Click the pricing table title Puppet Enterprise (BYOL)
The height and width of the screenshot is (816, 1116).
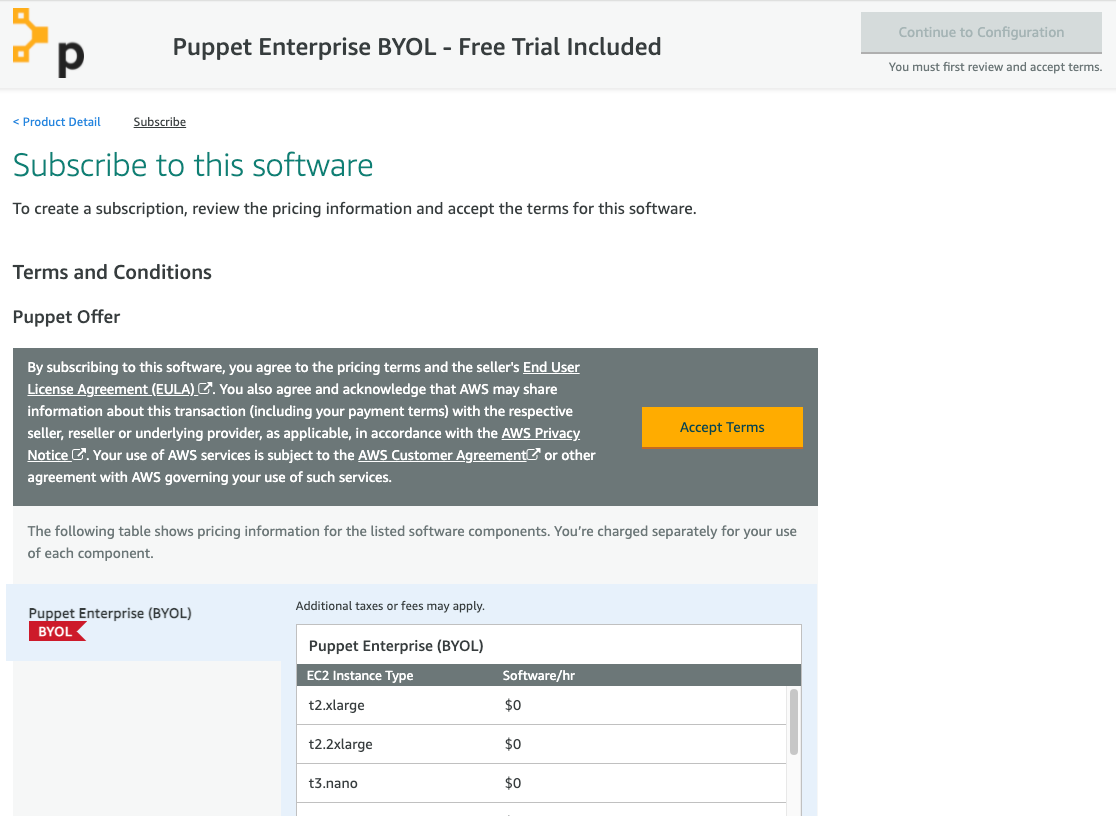396,646
